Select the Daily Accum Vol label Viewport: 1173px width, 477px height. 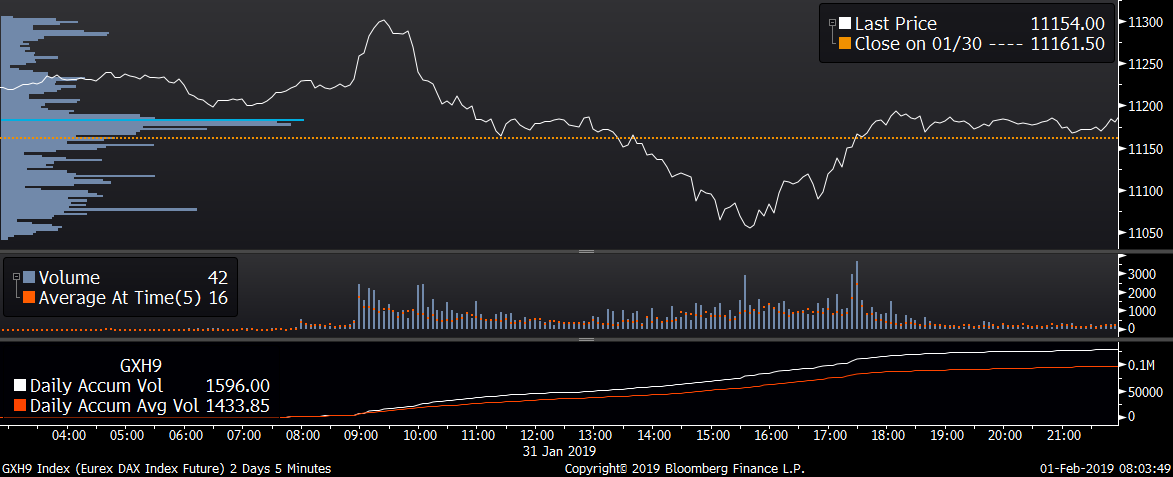pyautogui.click(x=97, y=387)
